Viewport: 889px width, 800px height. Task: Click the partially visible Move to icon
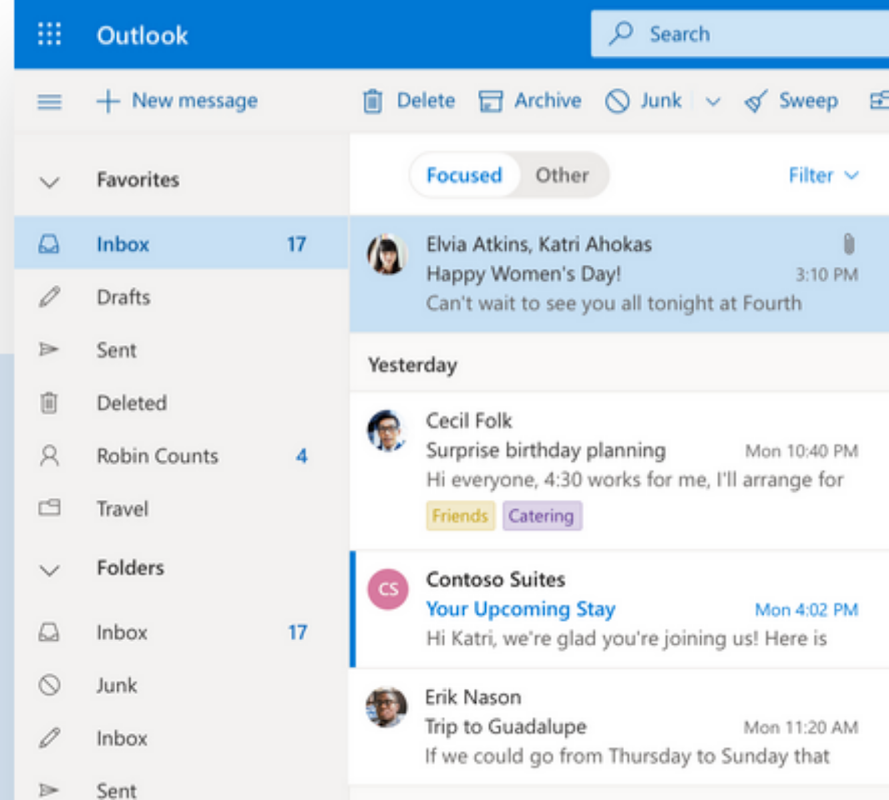point(879,101)
